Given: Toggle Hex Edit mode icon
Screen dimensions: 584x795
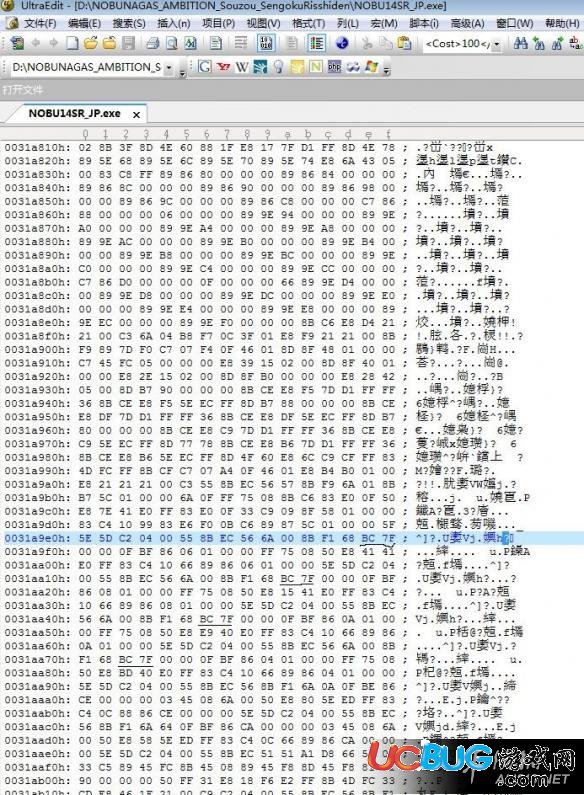Looking at the screenshot, I should [266, 44].
